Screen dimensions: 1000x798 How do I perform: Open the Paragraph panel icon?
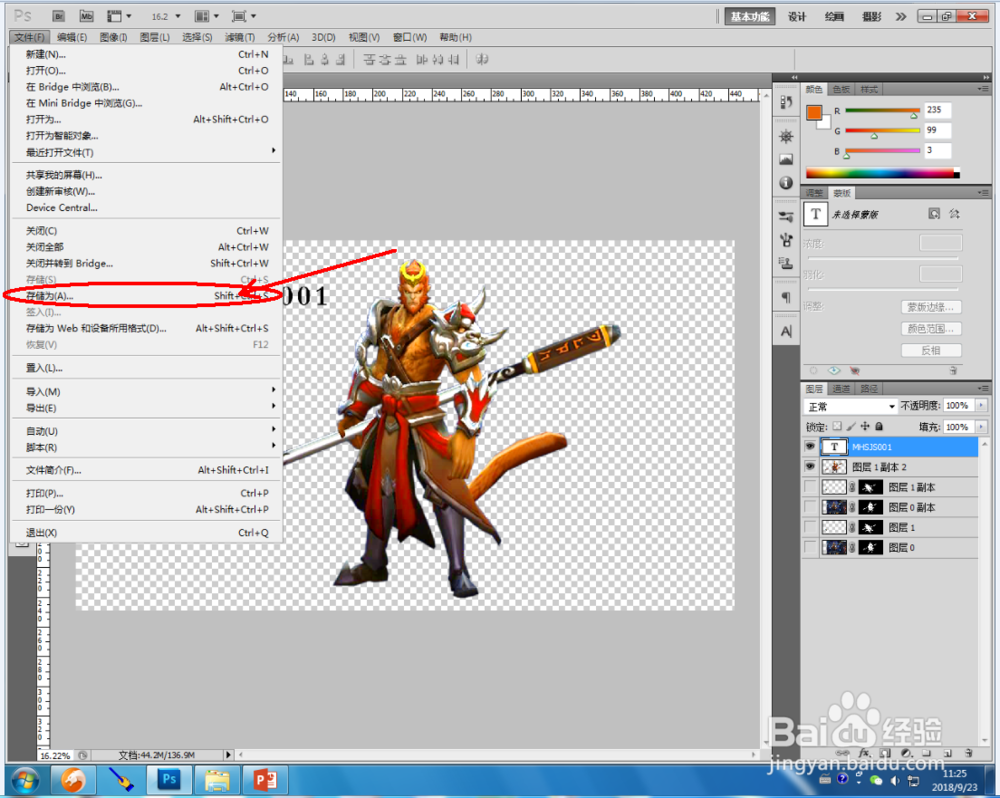pyautogui.click(x=786, y=297)
